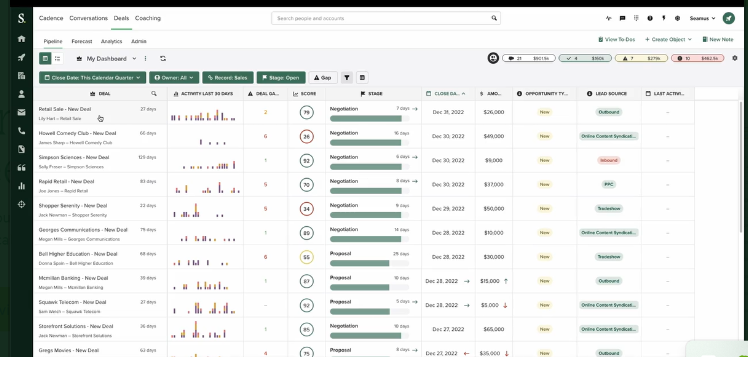Click Squawk Telecom Proposal stage progress bar
Screen dimensions: 749x367
(369, 312)
